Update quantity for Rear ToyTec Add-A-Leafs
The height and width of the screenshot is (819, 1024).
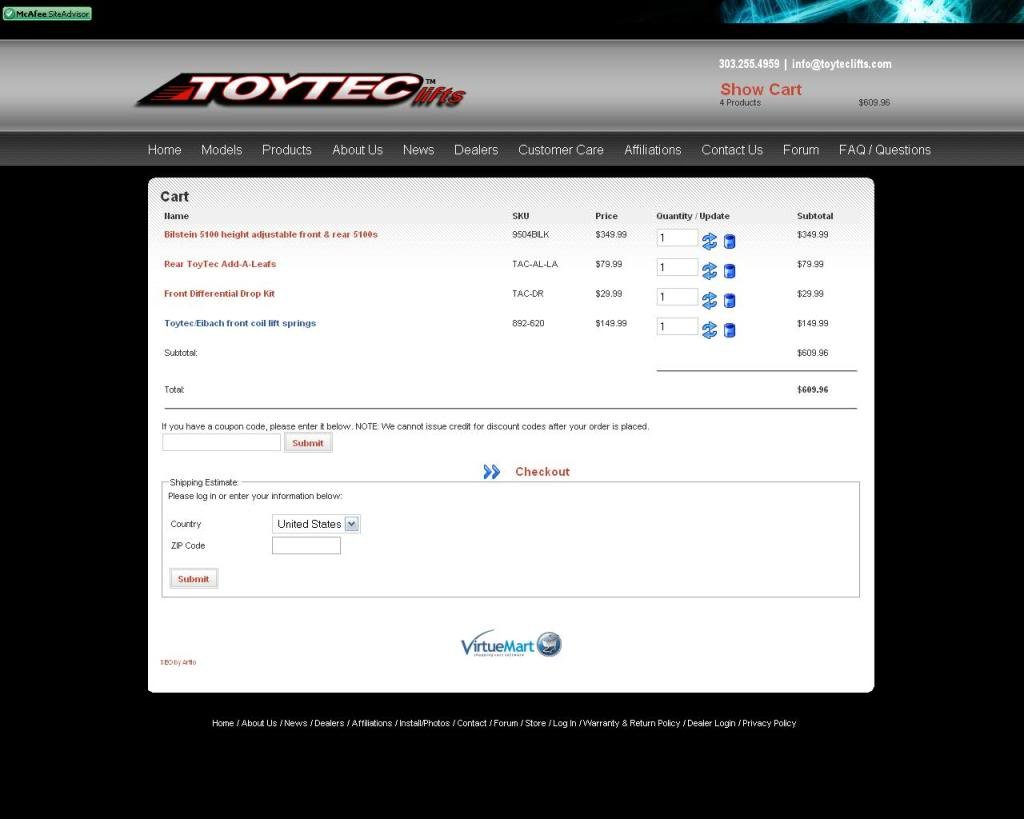[709, 271]
